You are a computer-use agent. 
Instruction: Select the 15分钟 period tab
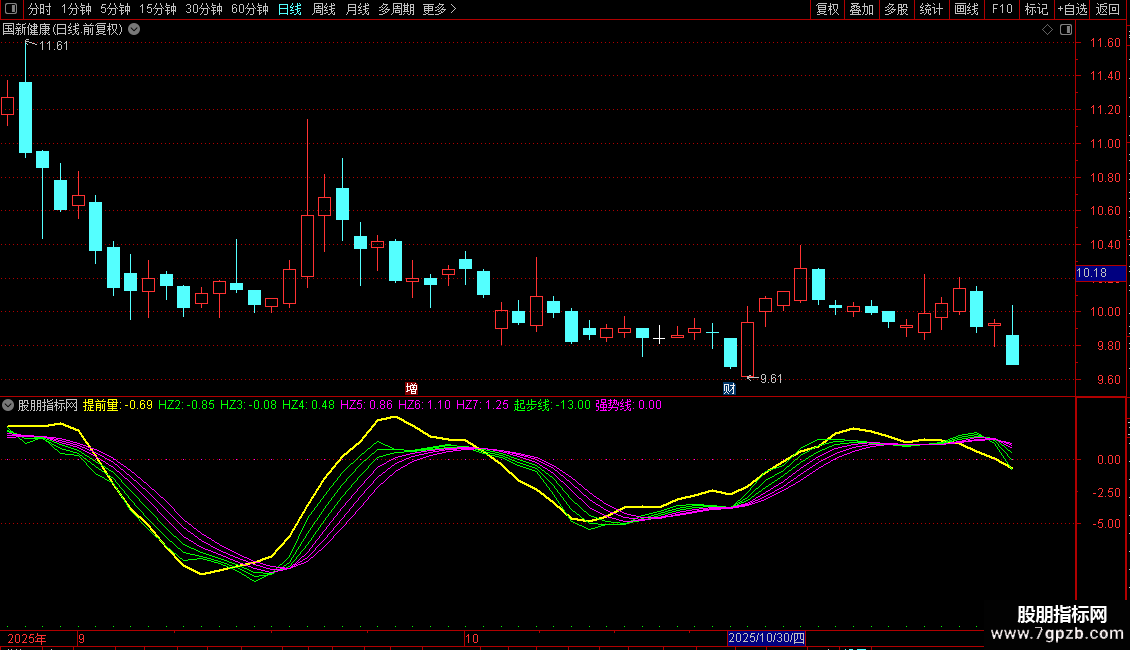(158, 9)
